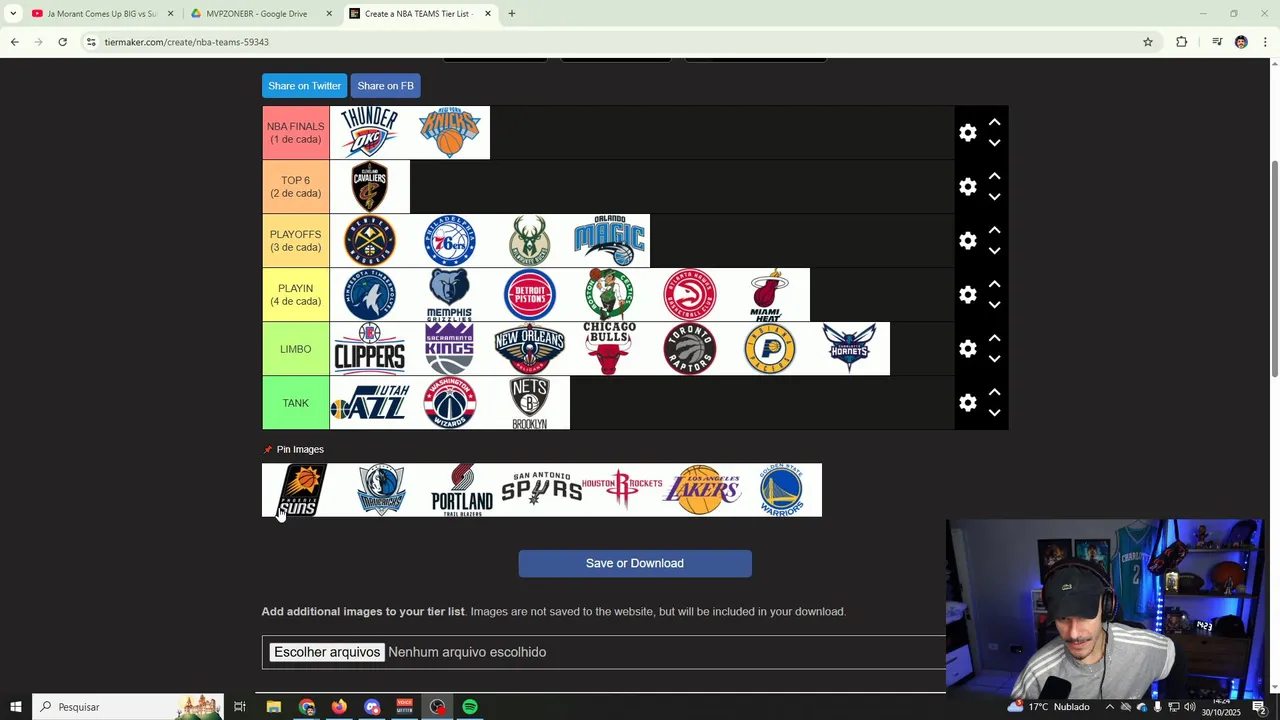
Task: Move LIMBO row up with chevron
Action: 994,338
